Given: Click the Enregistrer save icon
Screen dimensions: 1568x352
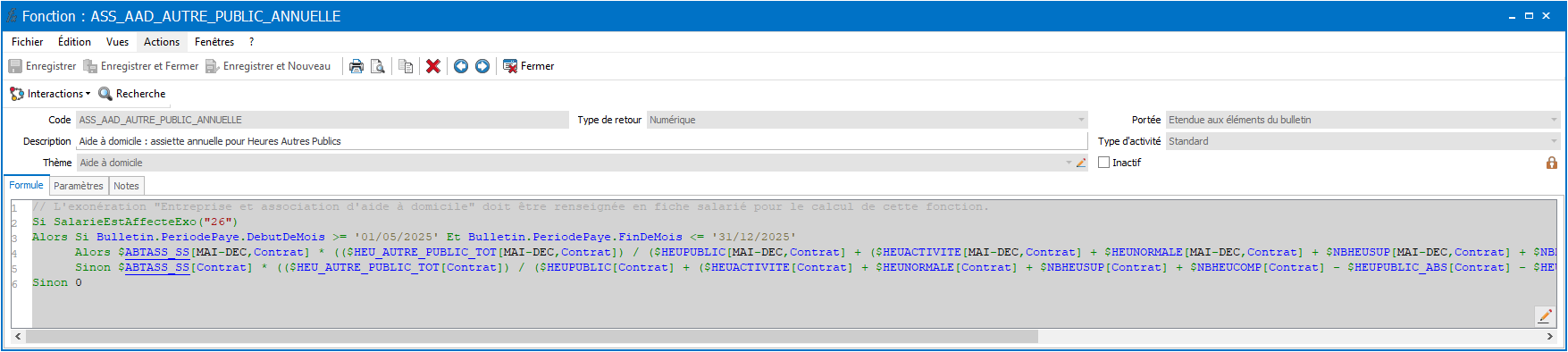Looking at the screenshot, I should [15, 66].
